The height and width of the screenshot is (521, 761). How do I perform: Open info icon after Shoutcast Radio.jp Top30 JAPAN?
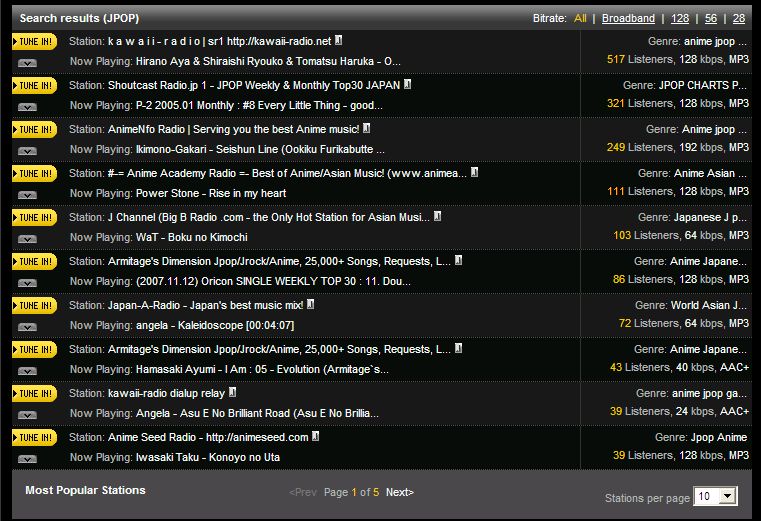[x=408, y=84]
